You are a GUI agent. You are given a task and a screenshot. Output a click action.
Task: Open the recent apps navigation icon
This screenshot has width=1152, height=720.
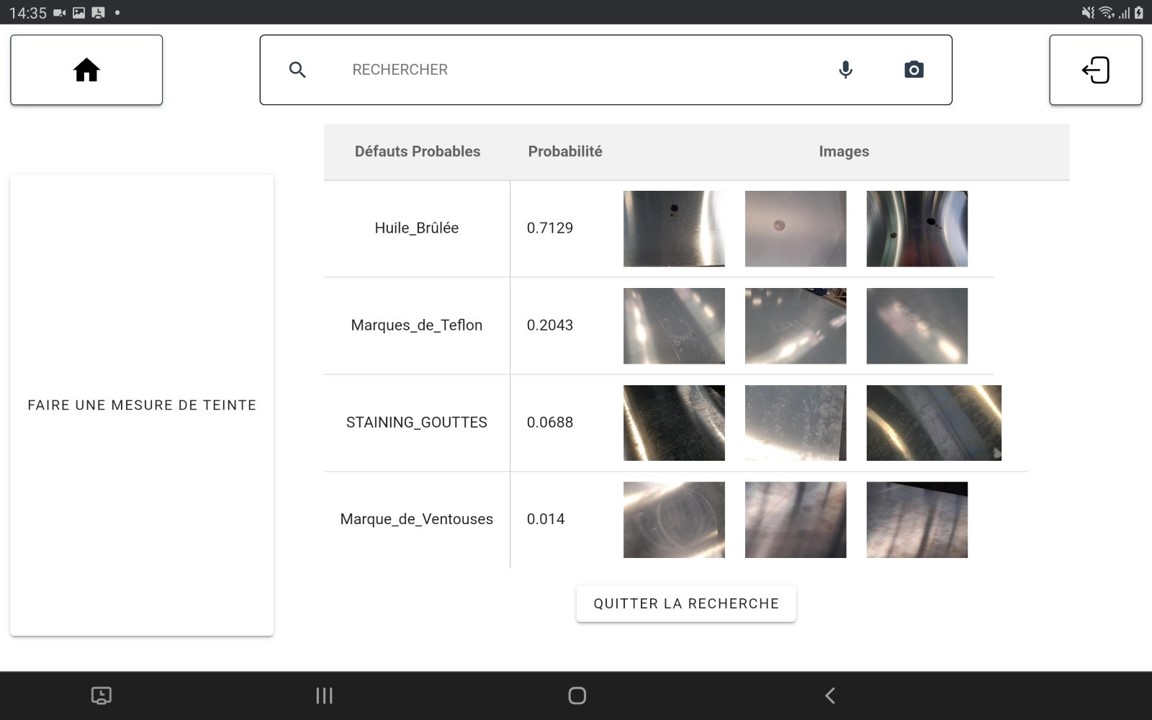pos(324,696)
